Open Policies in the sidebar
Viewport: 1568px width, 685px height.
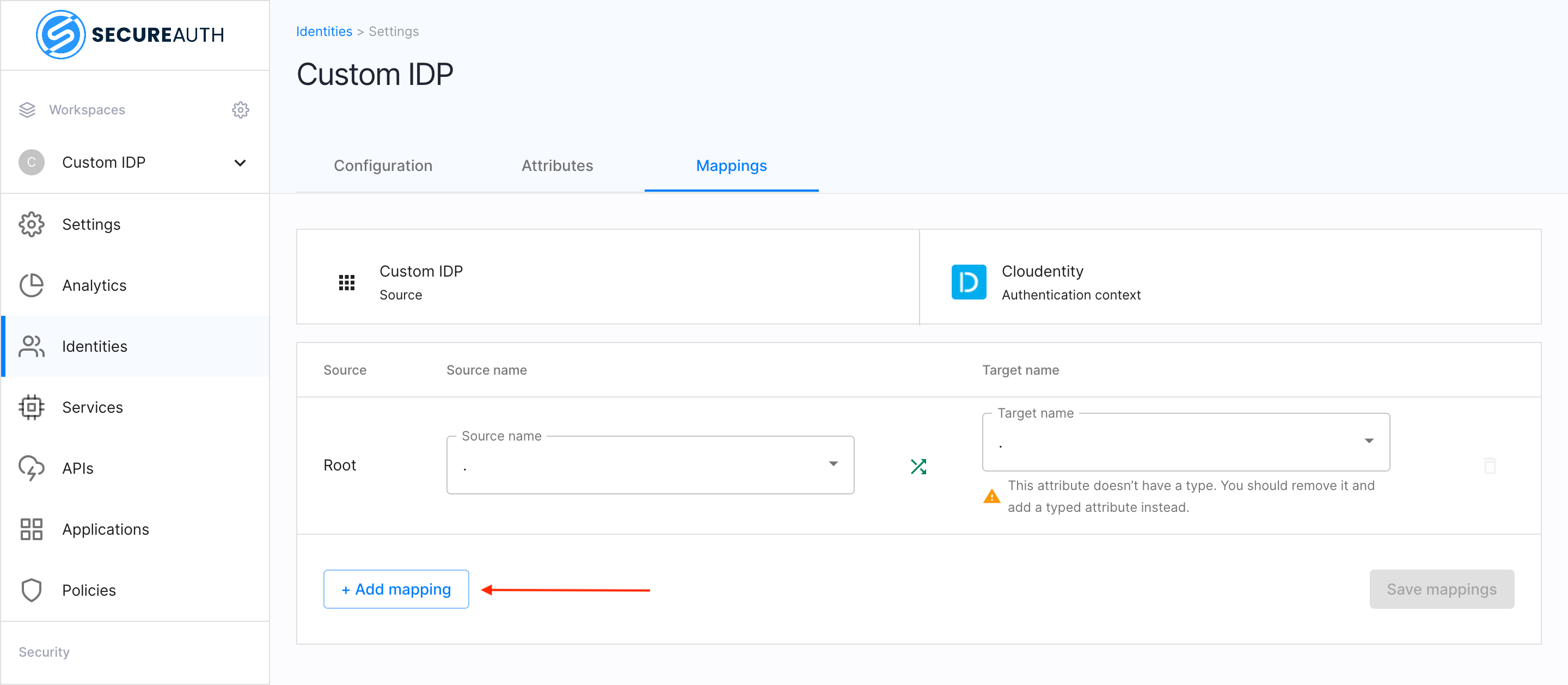point(135,590)
